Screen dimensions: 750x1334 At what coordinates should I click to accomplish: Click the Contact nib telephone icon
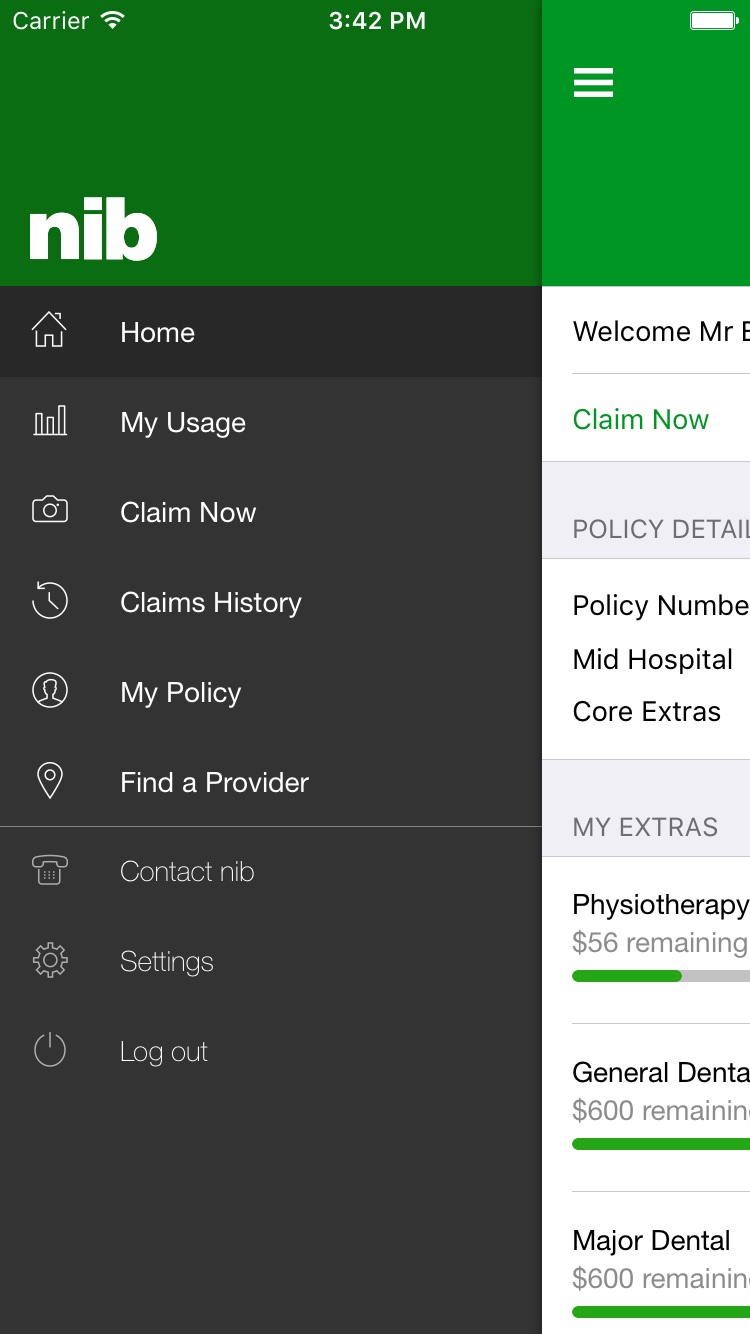[x=50, y=870]
